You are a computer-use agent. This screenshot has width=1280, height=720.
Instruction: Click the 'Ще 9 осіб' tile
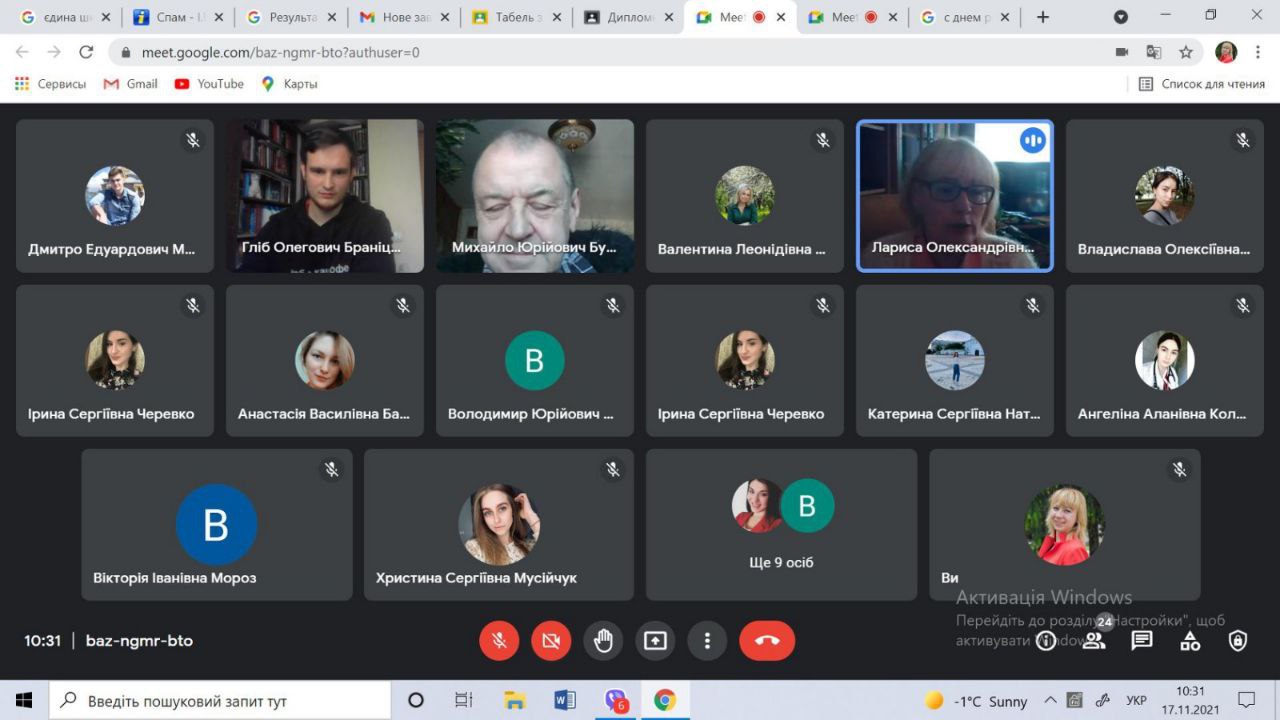[x=781, y=524]
